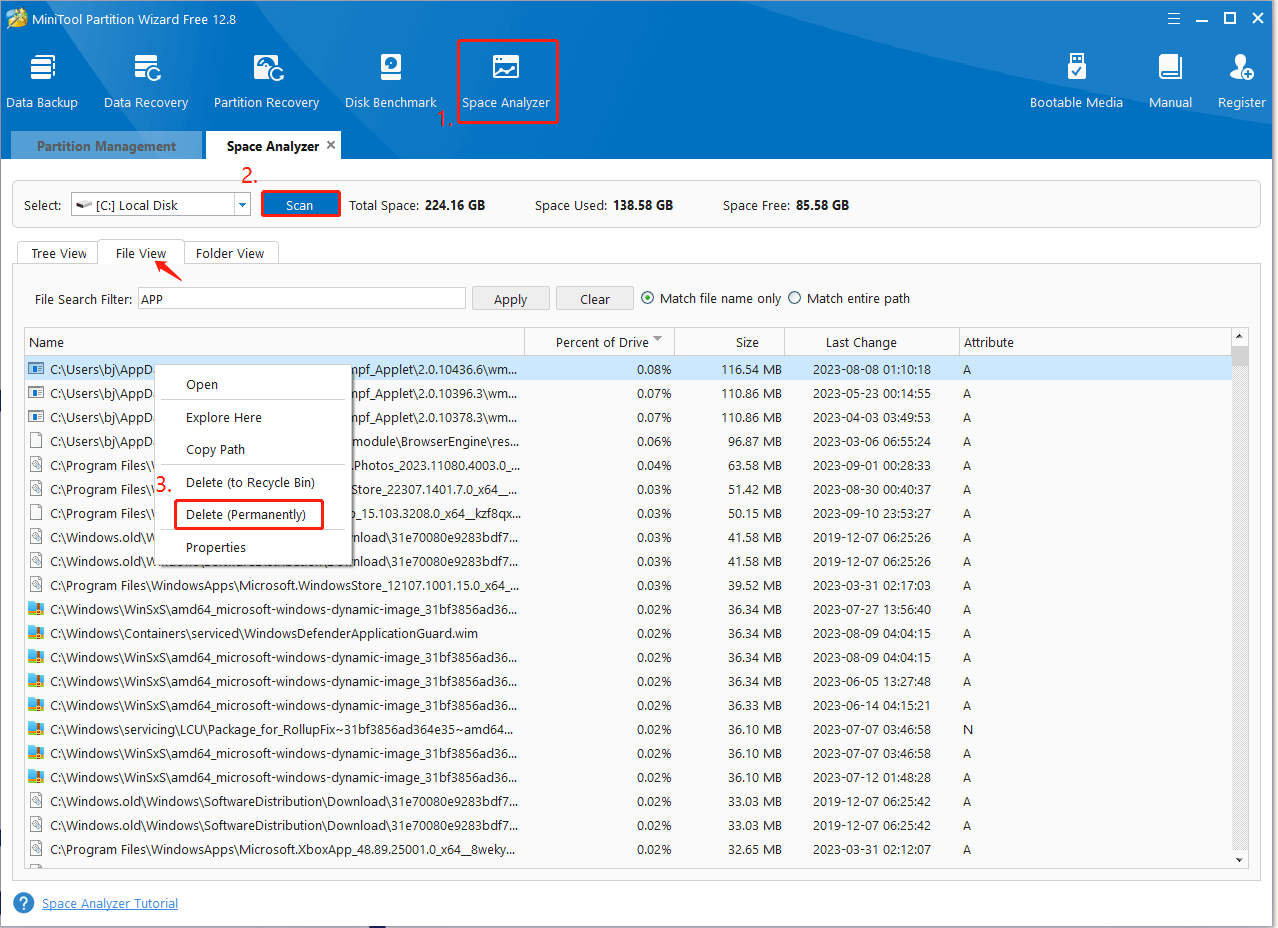
Task: Sort by the Attribute column header
Action: (1095, 342)
